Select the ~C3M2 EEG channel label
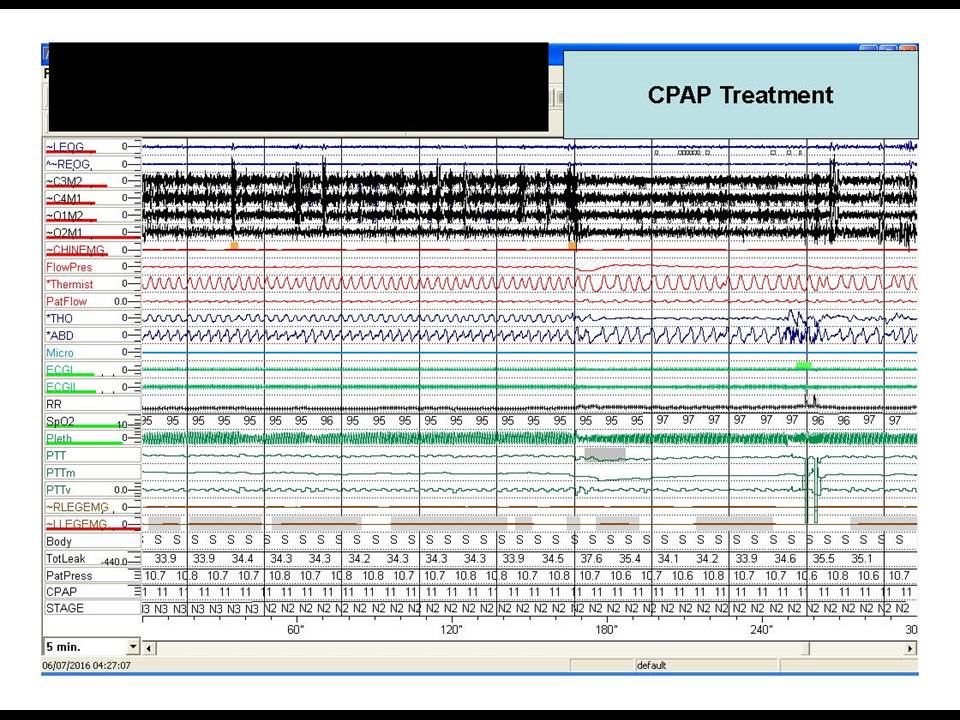 [64, 181]
